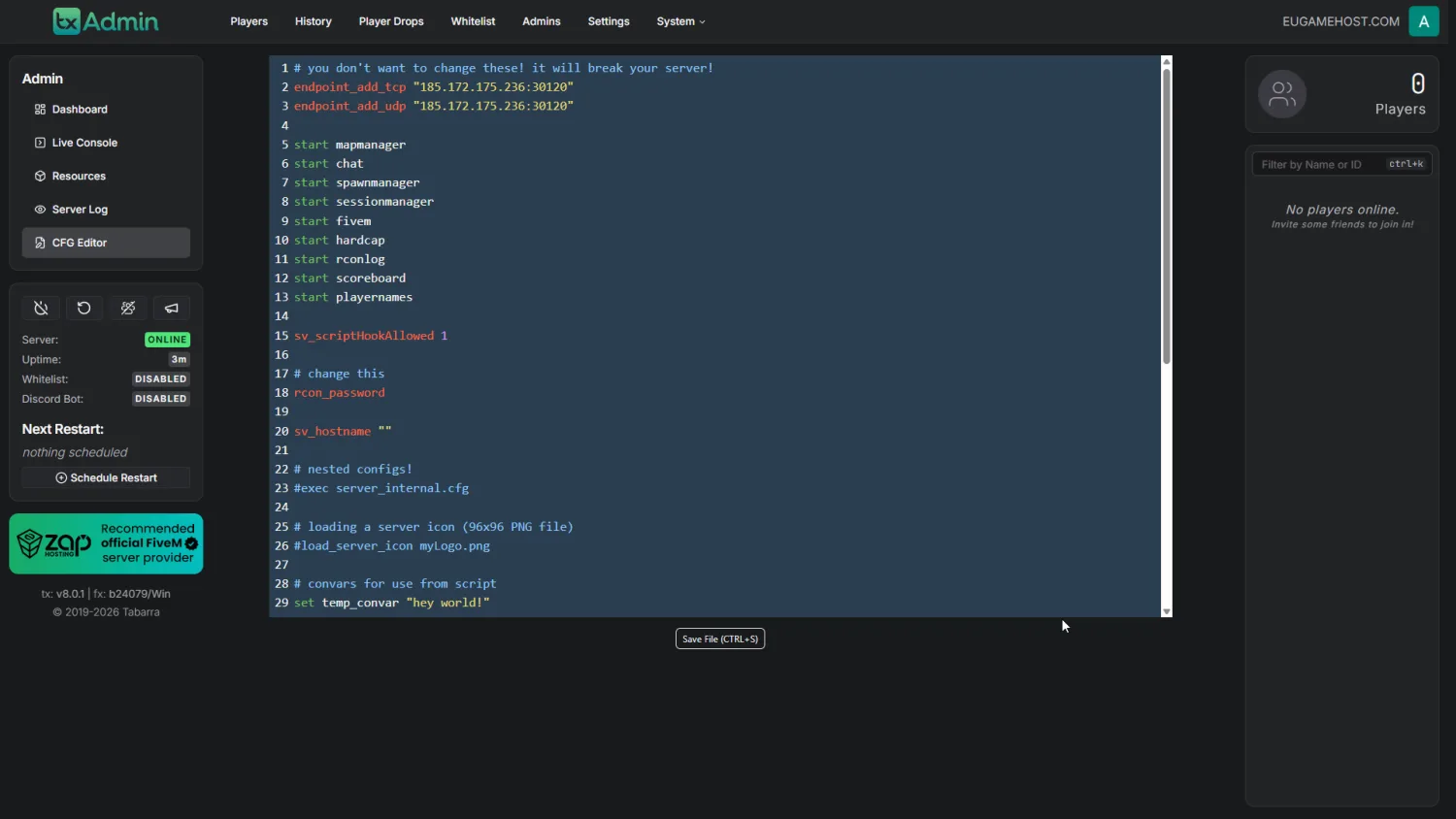Image resolution: width=1456 pixels, height=819 pixels.
Task: Click the editor scrollbar up arrow
Action: click(x=1167, y=61)
